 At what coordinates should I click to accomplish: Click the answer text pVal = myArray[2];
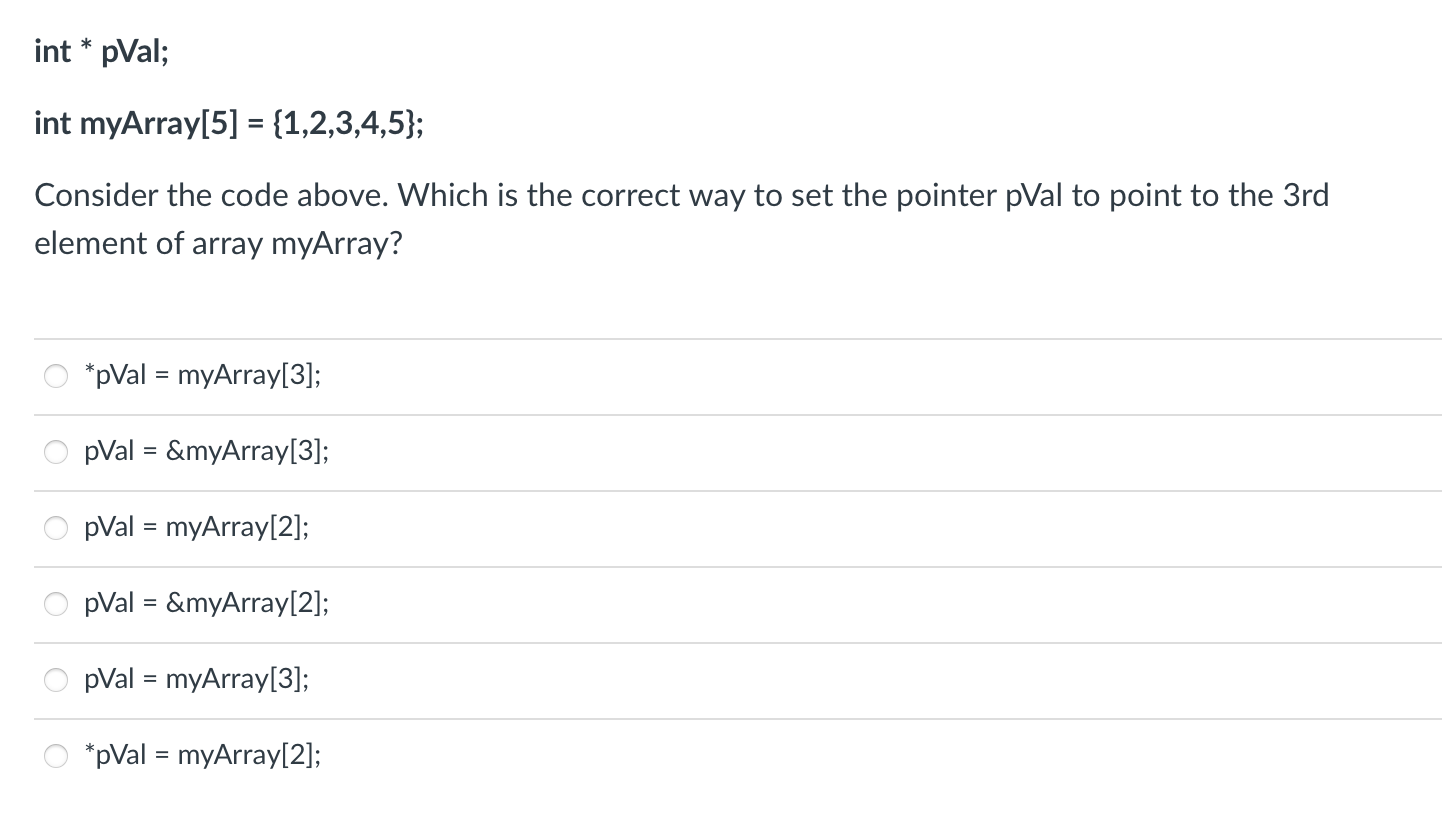coord(196,528)
